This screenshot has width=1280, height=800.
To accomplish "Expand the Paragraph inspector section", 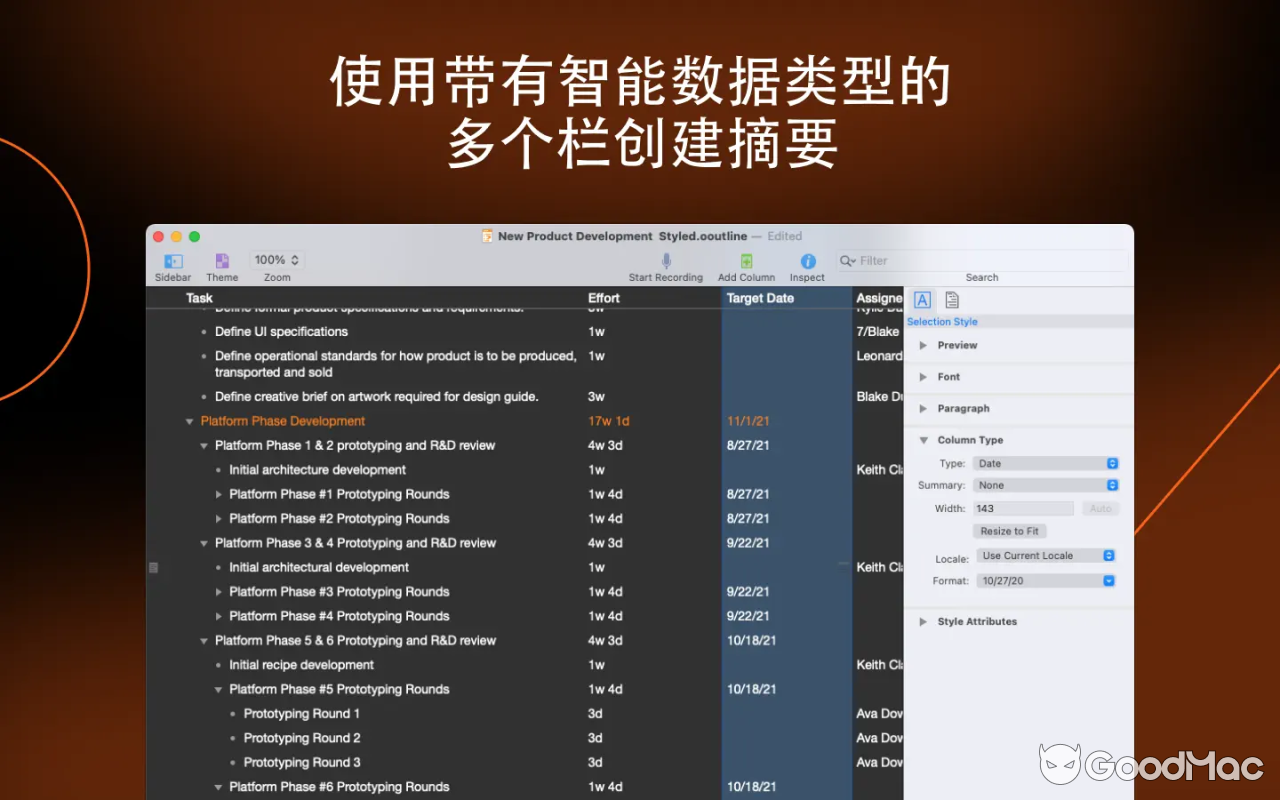I will coord(924,408).
